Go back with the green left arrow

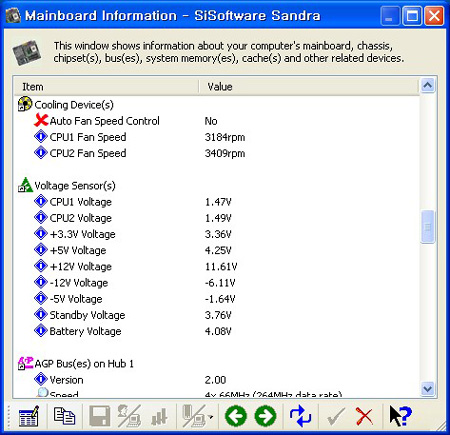coord(236,416)
